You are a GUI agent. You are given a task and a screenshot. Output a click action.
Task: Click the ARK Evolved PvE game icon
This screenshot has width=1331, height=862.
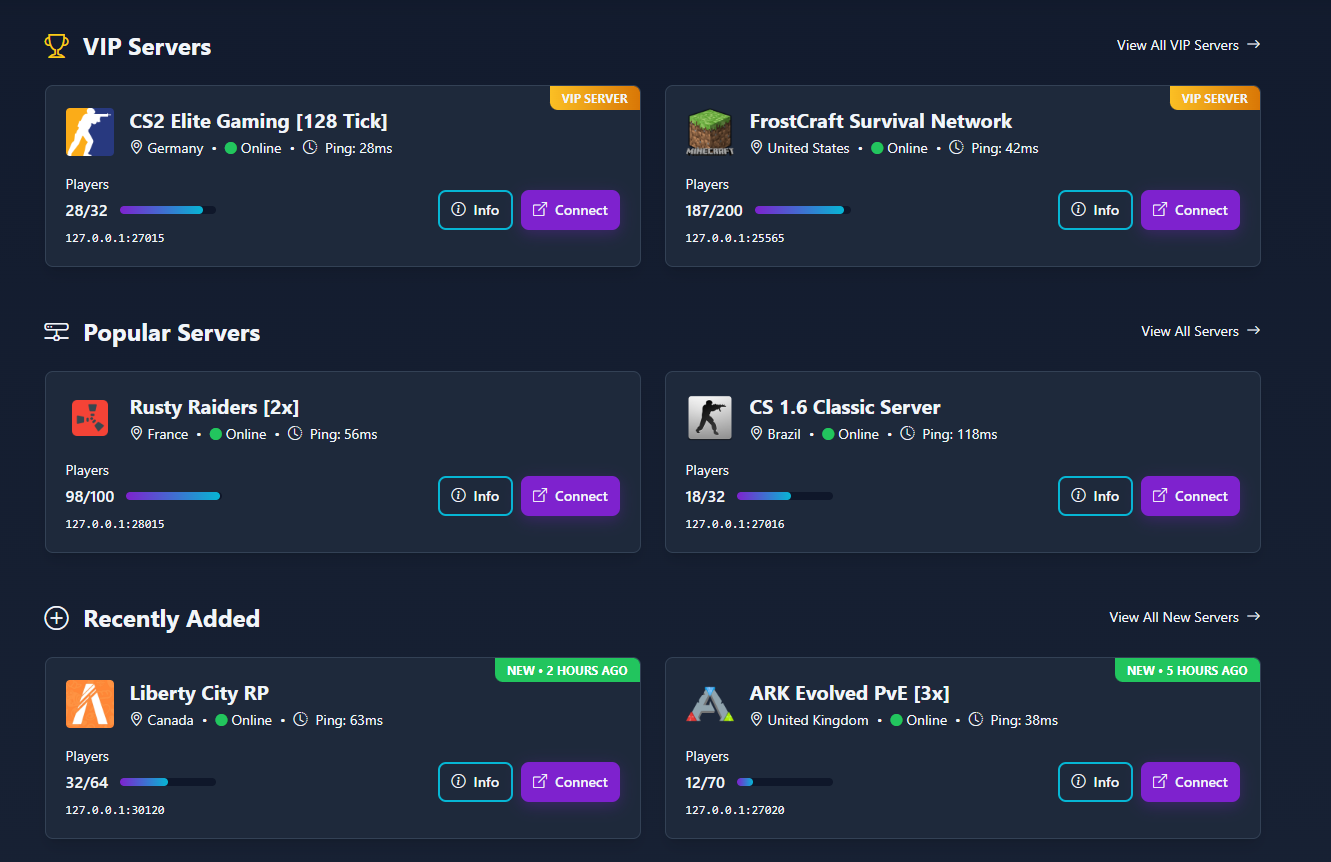pyautogui.click(x=710, y=704)
